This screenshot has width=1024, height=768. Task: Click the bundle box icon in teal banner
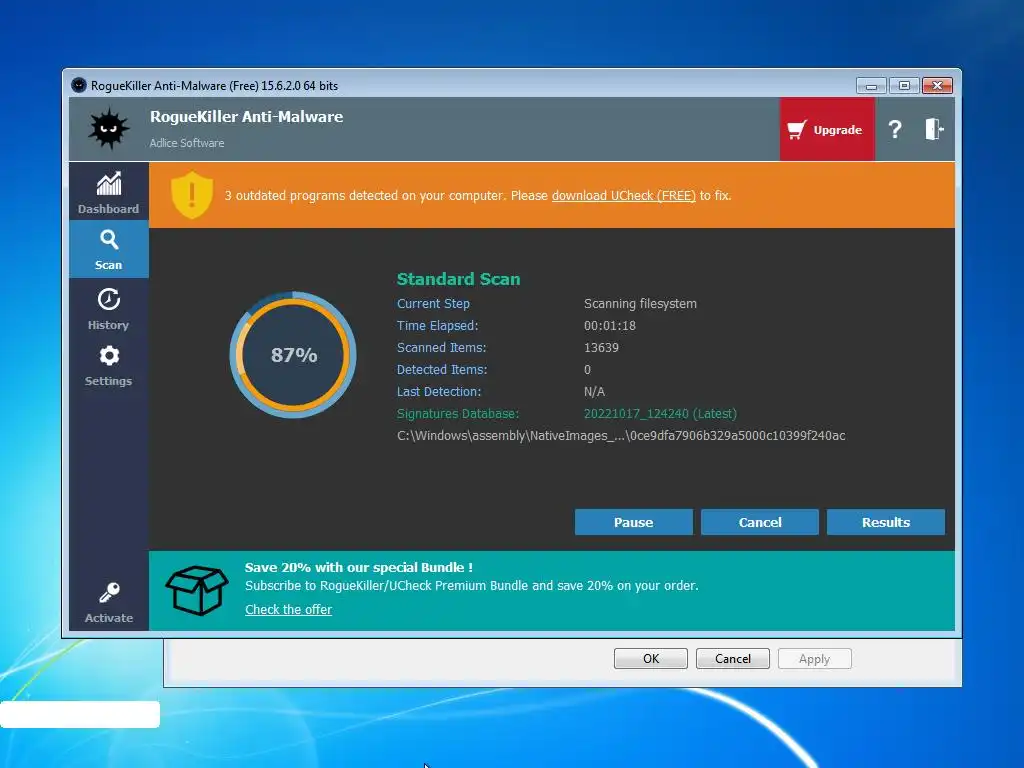point(197,590)
